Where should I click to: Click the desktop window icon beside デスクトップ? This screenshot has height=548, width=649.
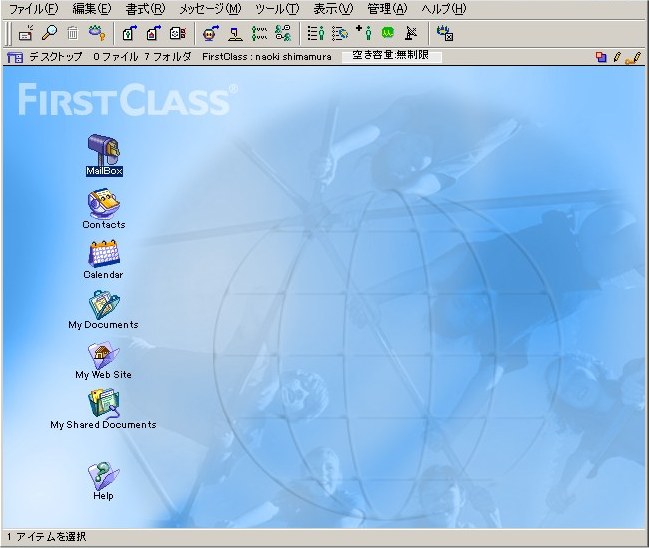(x=15, y=57)
